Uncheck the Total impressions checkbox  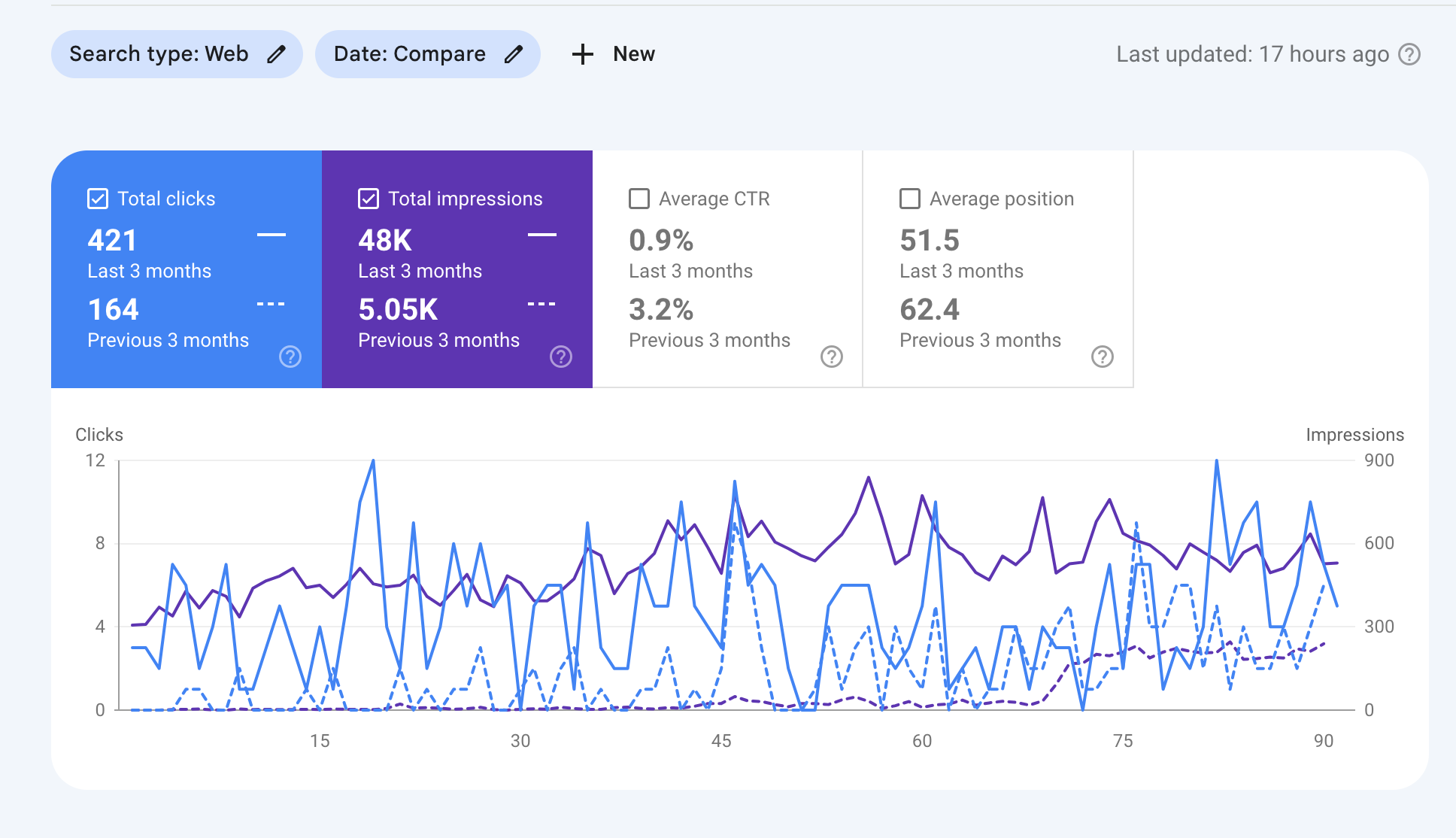[x=369, y=199]
